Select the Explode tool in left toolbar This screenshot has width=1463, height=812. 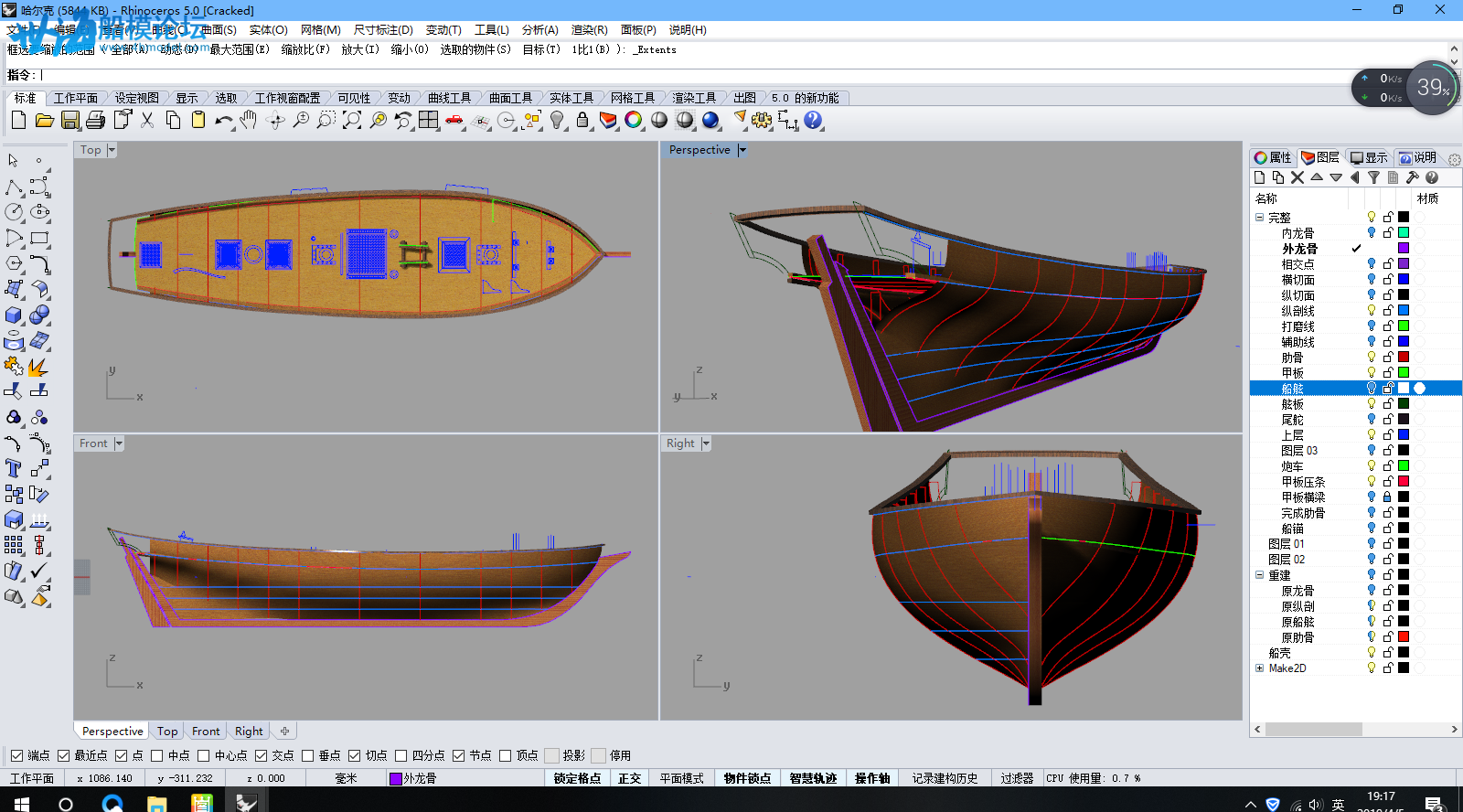coord(39,366)
